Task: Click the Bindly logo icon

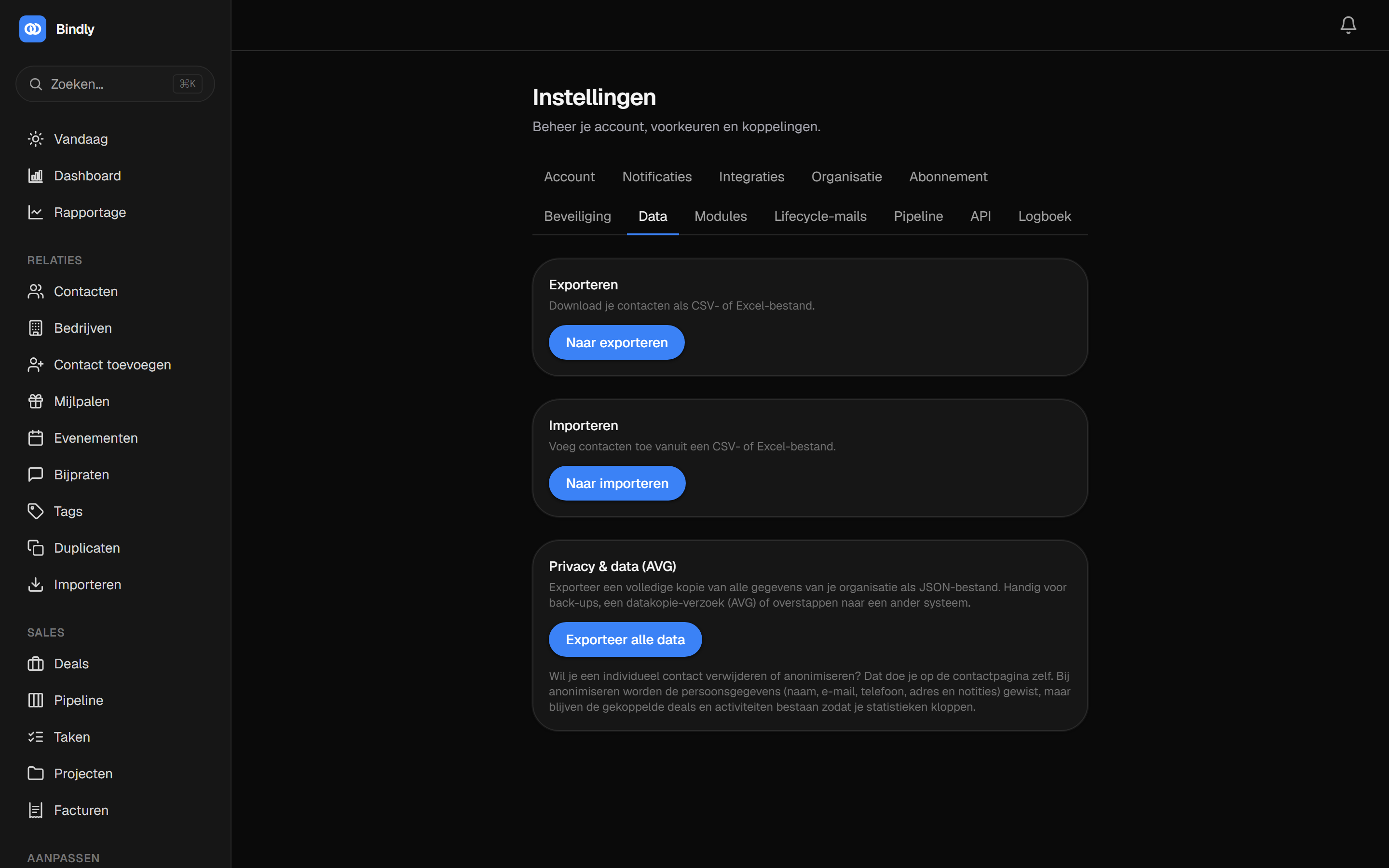Action: [33, 29]
